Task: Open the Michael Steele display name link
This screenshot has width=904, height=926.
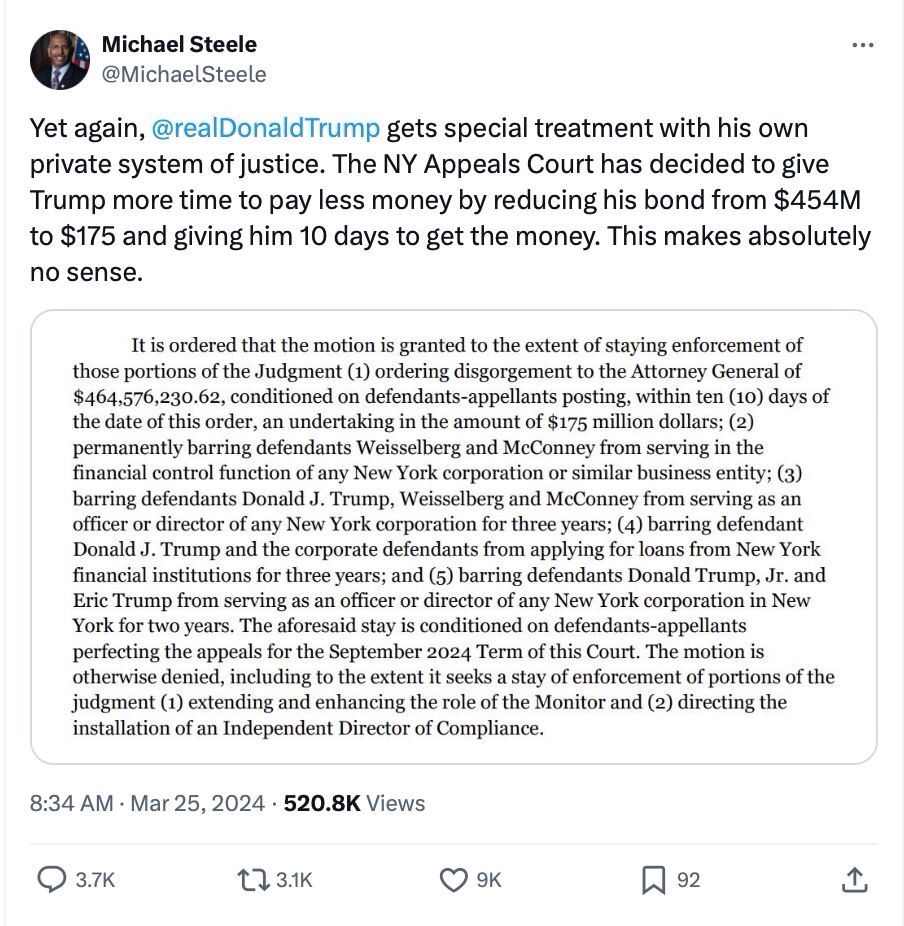Action: tap(179, 45)
